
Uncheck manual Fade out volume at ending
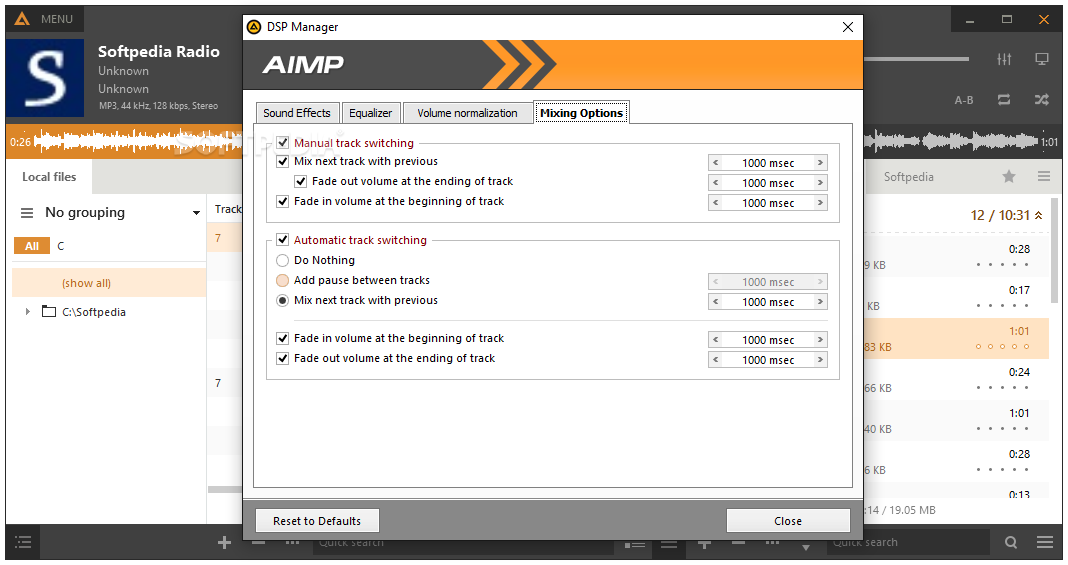[300, 182]
